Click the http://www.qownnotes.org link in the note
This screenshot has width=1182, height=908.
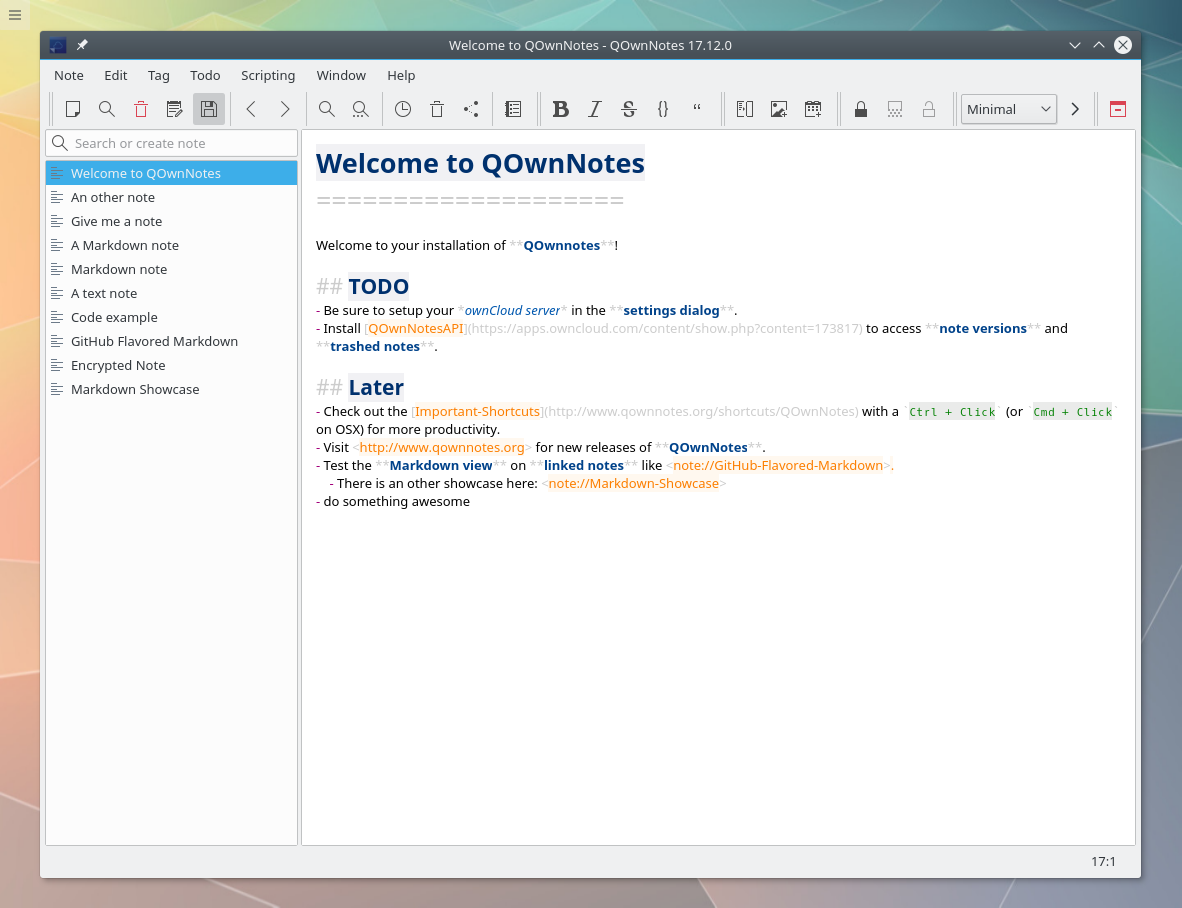point(442,447)
